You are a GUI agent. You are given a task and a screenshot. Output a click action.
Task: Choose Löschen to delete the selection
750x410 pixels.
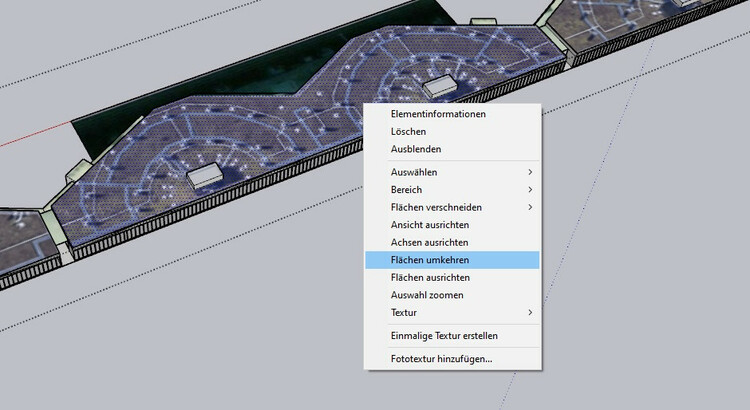pos(409,132)
